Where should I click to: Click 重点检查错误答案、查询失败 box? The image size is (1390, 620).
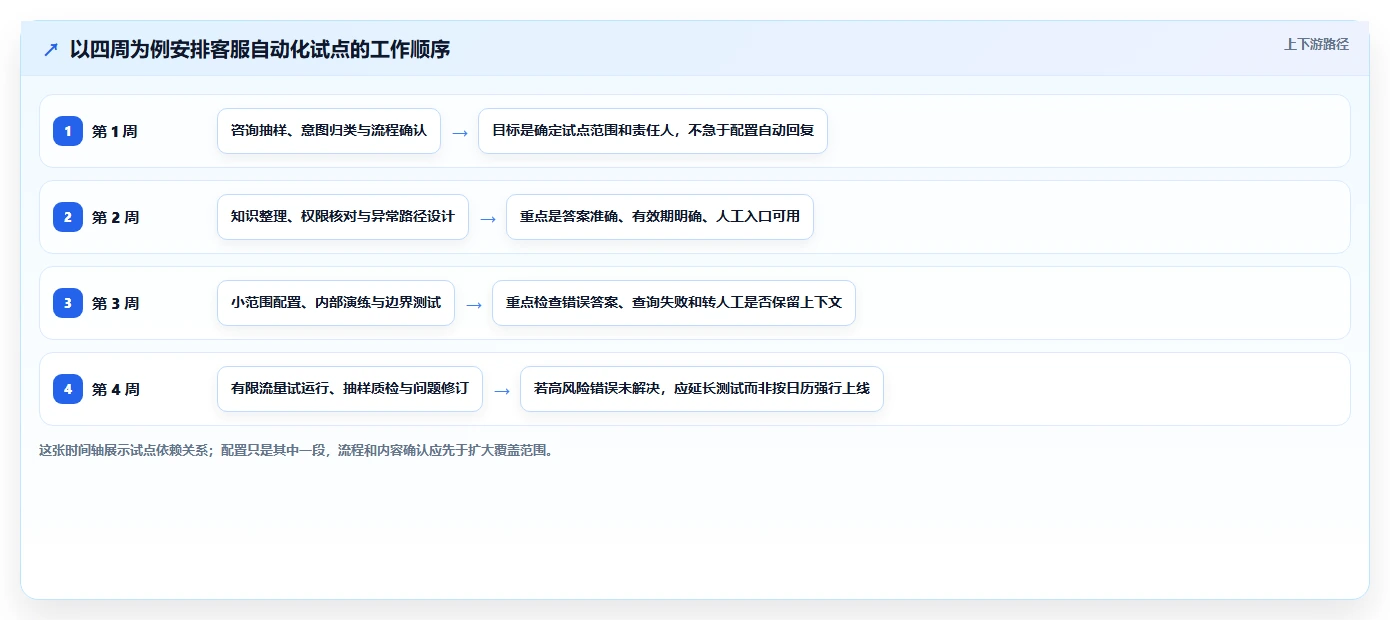point(674,303)
